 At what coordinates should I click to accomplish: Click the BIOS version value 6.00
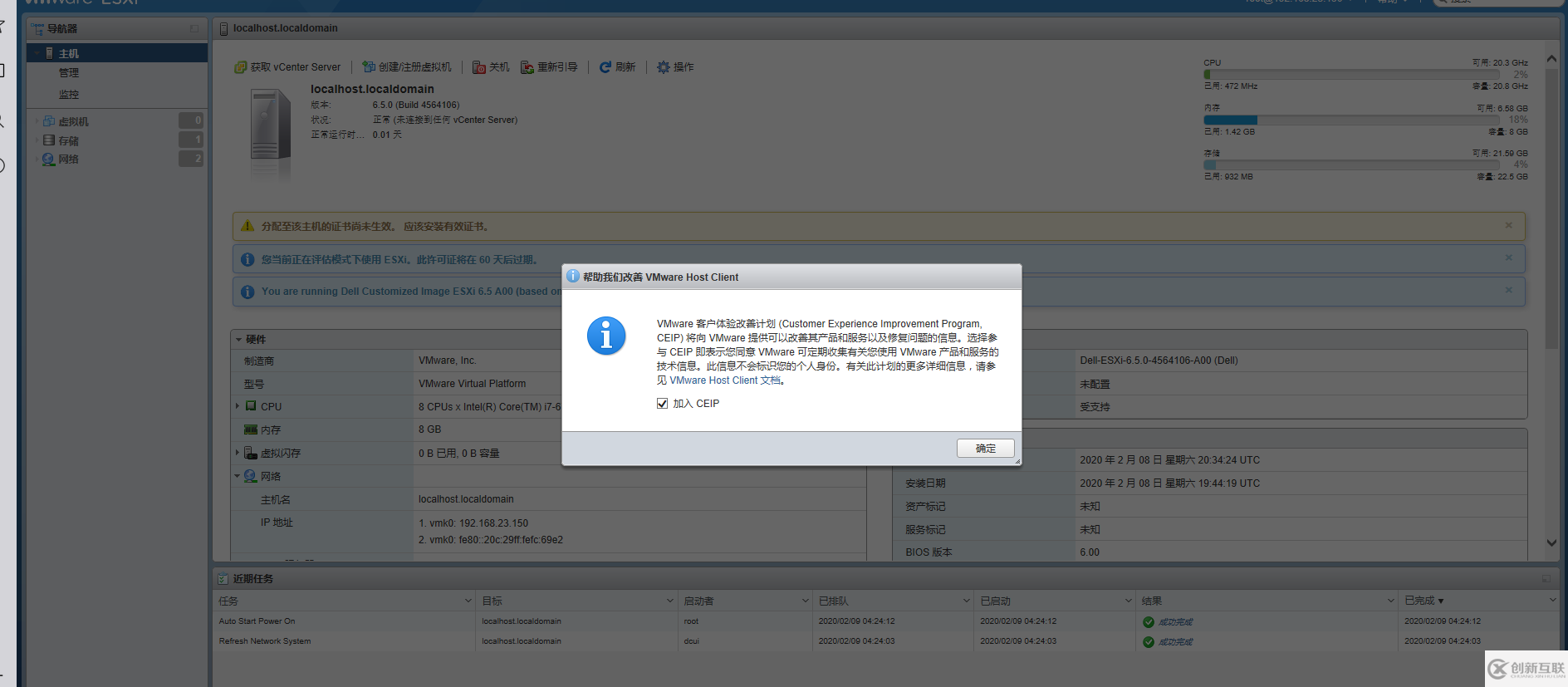pyautogui.click(x=1090, y=552)
